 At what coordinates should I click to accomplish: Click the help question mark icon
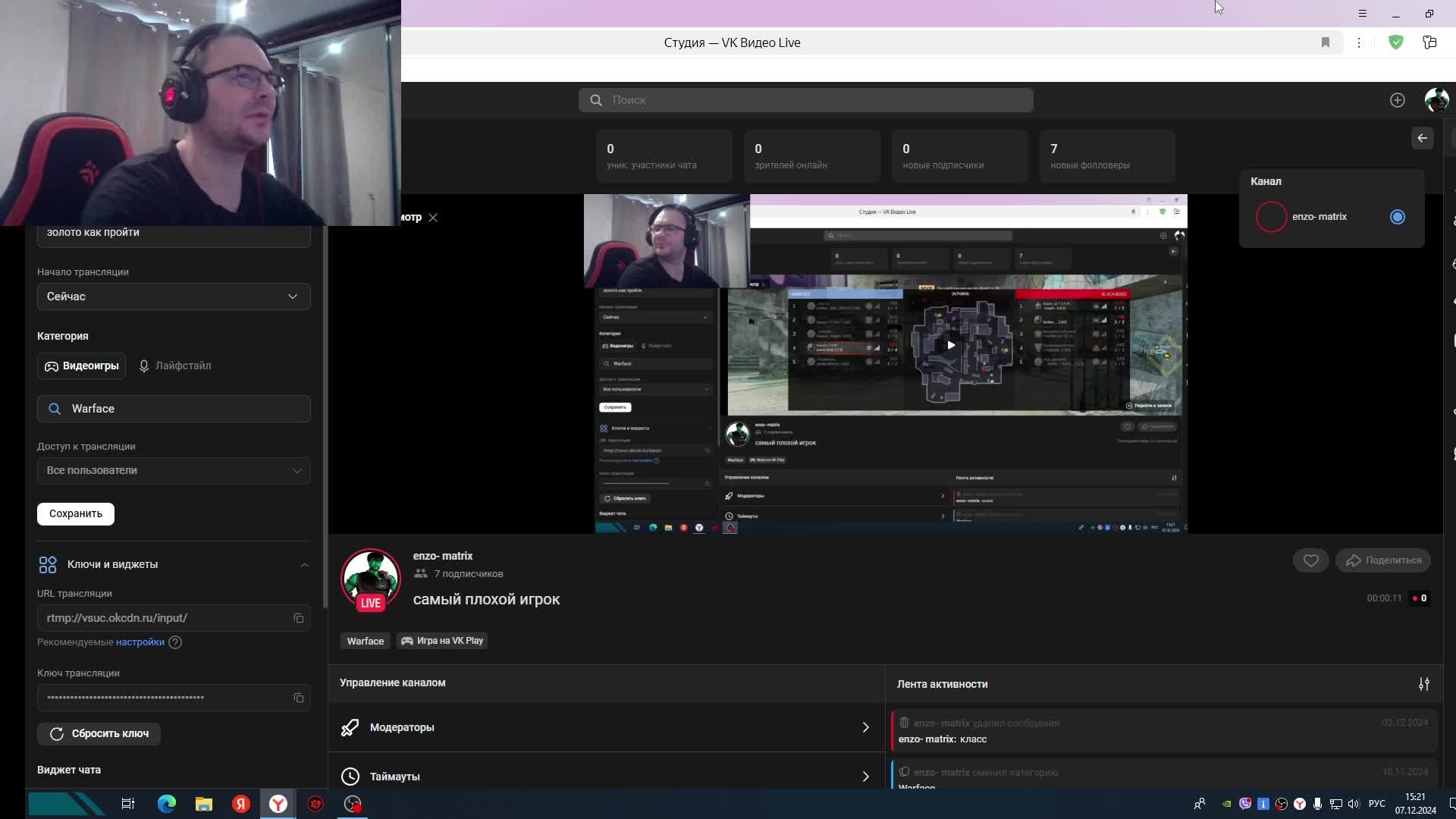175,642
